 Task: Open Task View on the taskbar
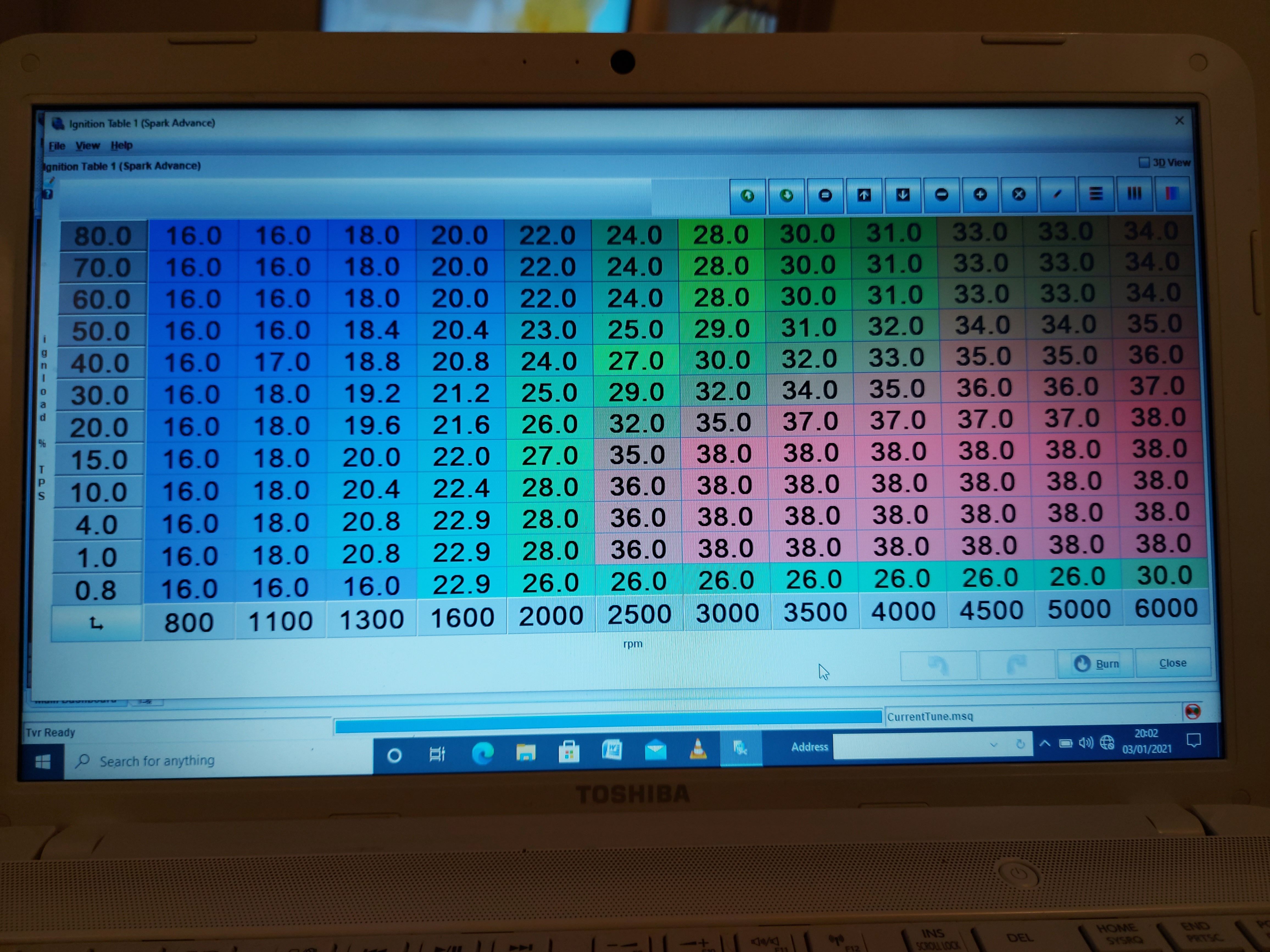tap(438, 755)
